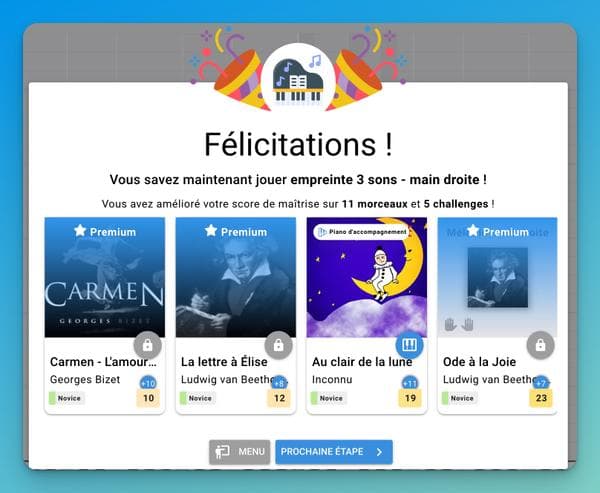600x493 pixels.
Task: Click the Premium star on La lettre à Élise
Action: click(211, 230)
